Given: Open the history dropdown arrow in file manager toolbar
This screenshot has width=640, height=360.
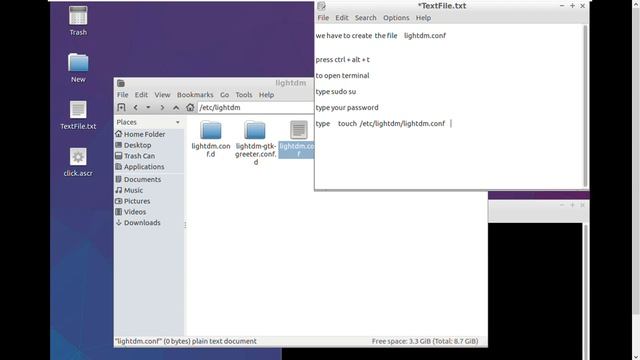Looking at the screenshot, I should (148, 107).
